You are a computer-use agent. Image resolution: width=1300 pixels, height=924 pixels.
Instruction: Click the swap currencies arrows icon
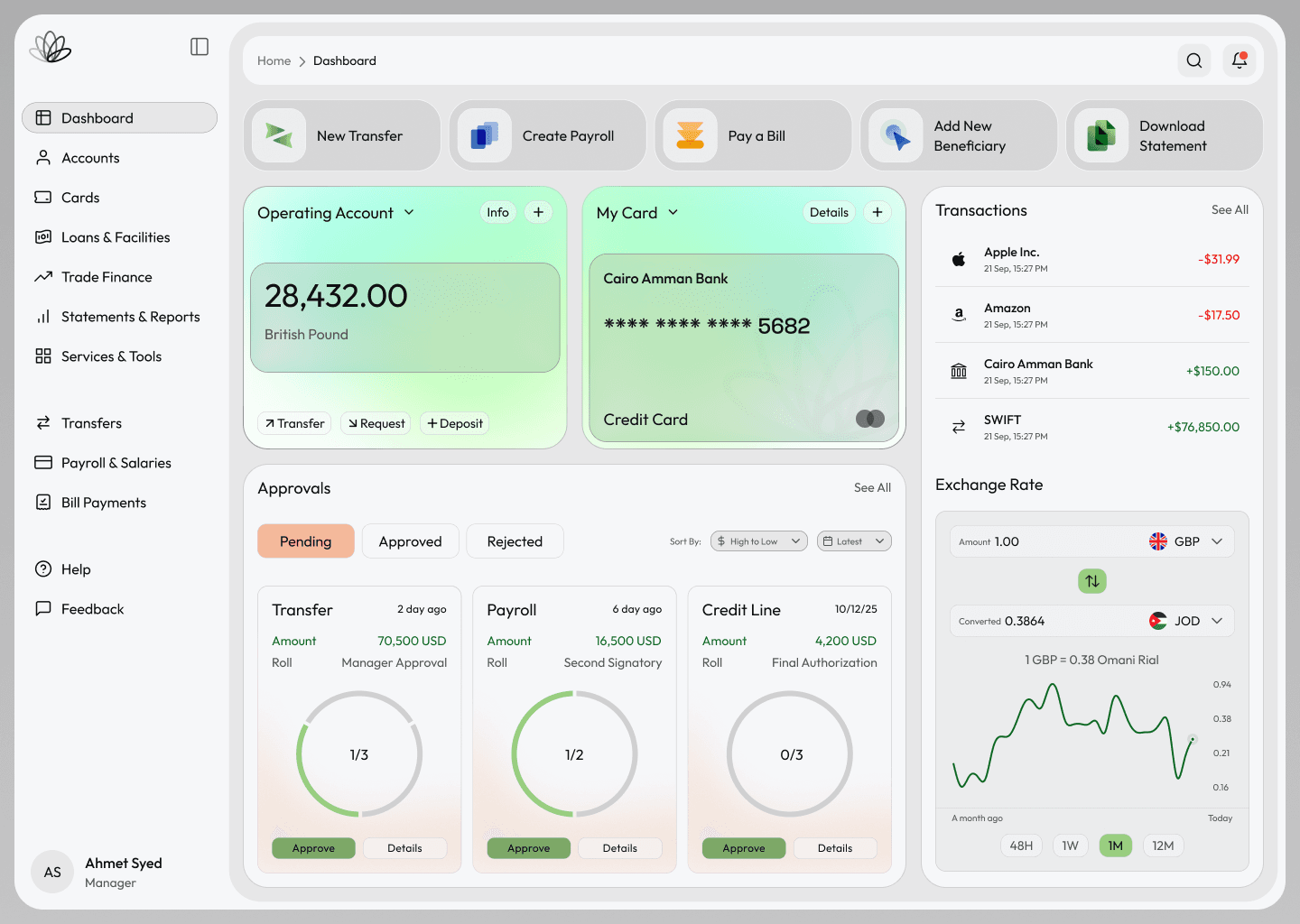[1091, 581]
